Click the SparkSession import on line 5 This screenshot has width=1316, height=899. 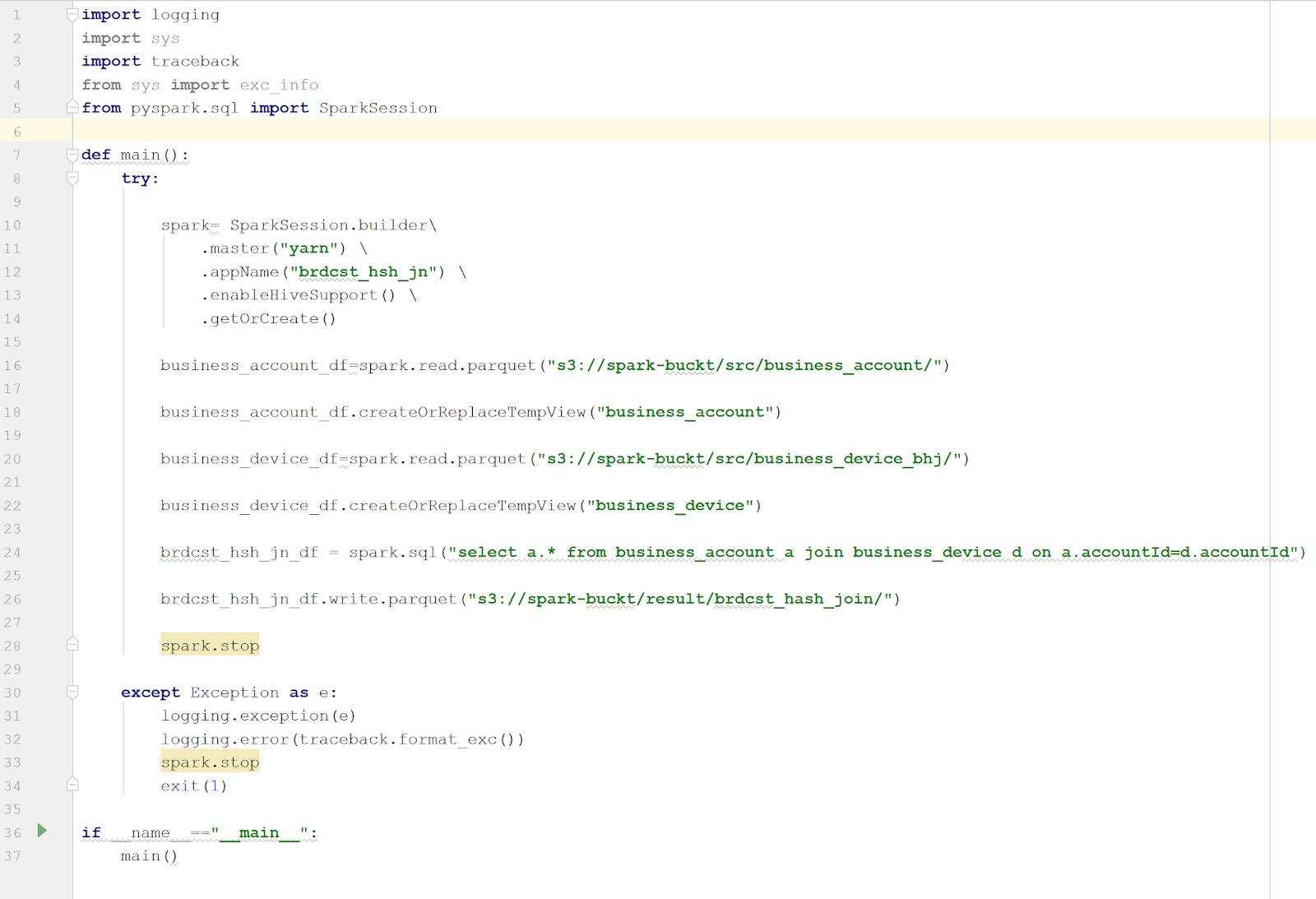pos(378,108)
